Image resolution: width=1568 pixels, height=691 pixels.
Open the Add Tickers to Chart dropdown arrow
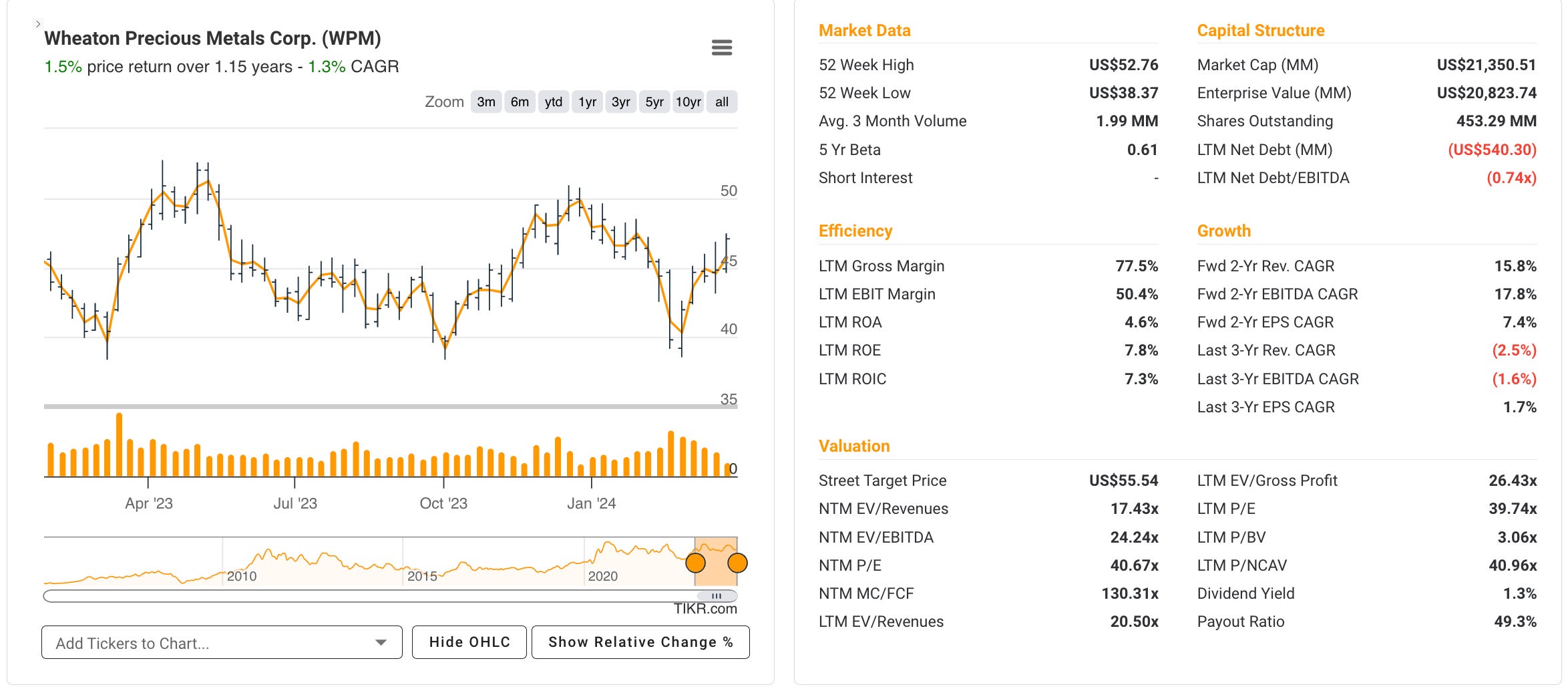(381, 643)
